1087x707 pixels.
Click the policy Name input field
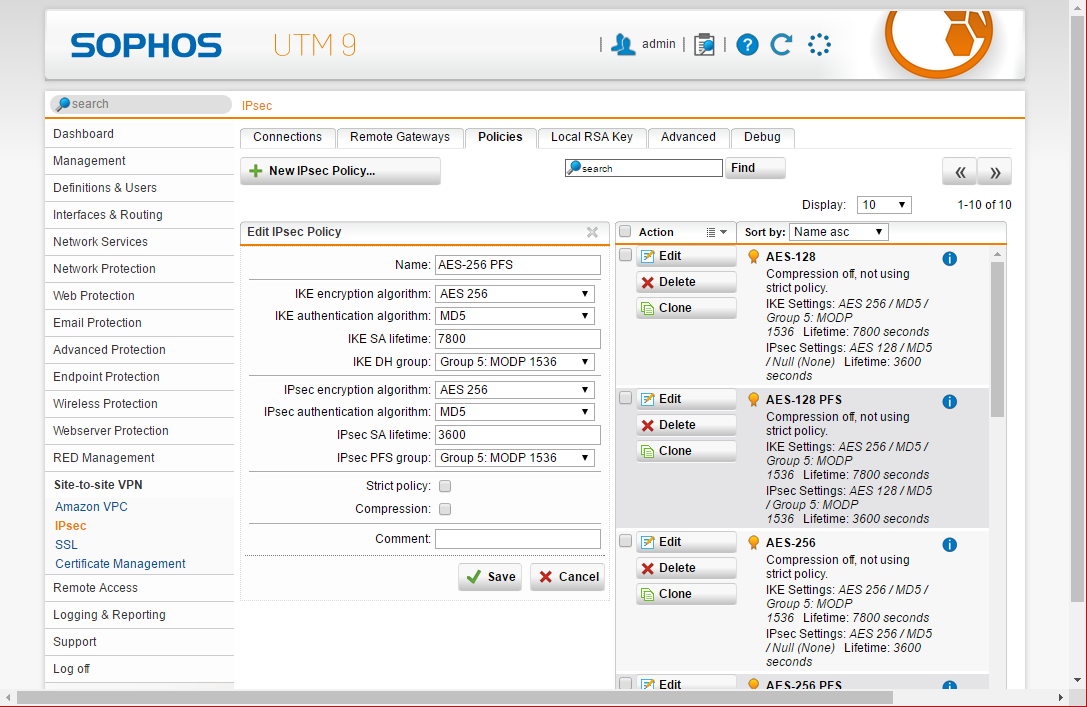coord(518,265)
